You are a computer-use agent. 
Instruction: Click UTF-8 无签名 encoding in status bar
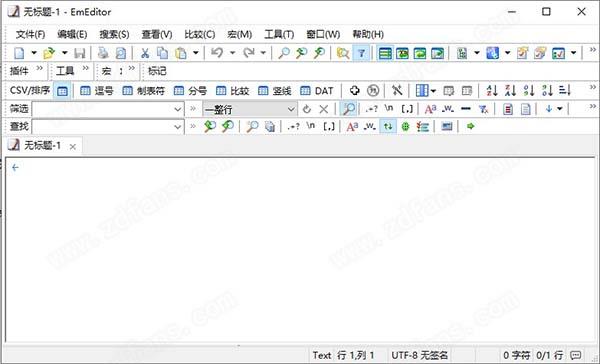[x=419, y=355]
